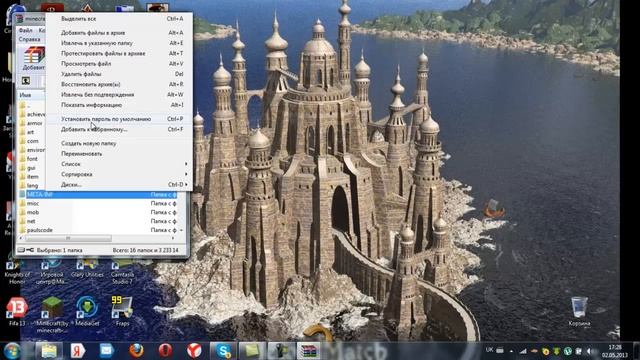Choose 'Показать информацию' menu entry
The image size is (640, 360).
[x=119, y=105]
